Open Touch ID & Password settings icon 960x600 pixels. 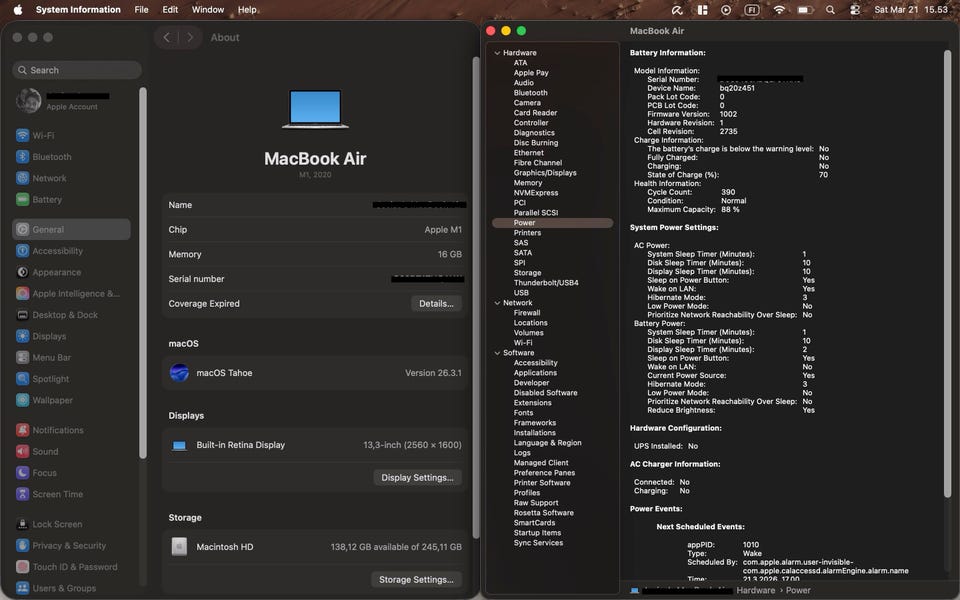pos(23,567)
